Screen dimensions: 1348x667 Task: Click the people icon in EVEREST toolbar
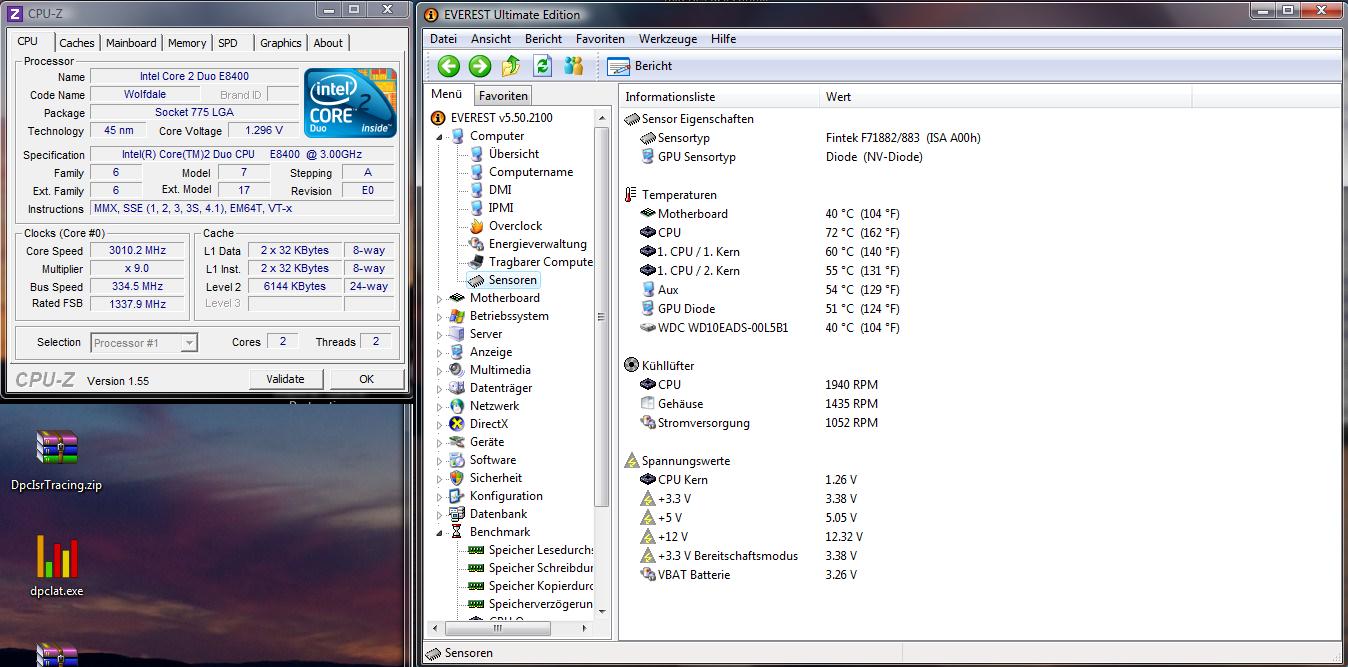573,66
